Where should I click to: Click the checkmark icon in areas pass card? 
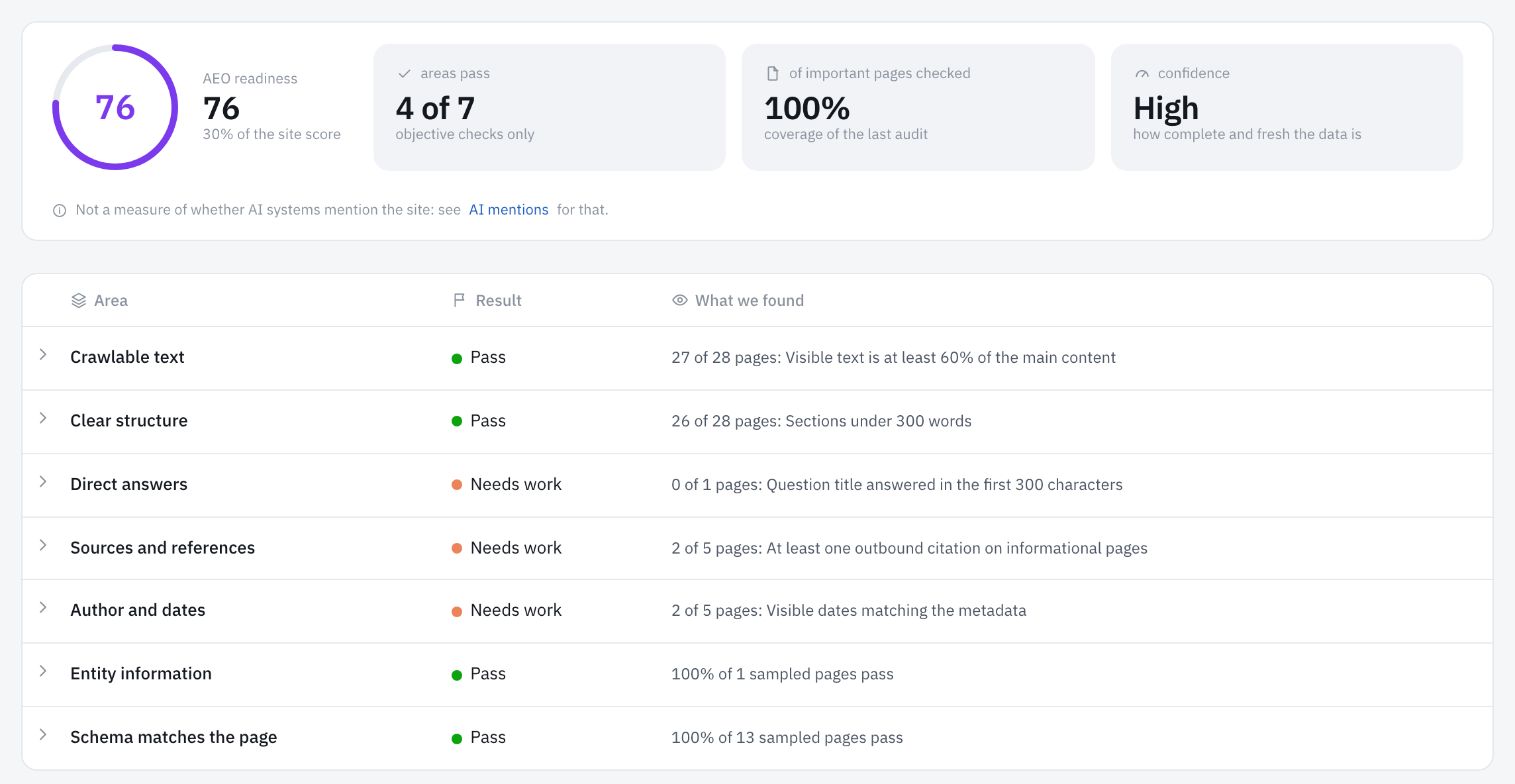[x=405, y=73]
